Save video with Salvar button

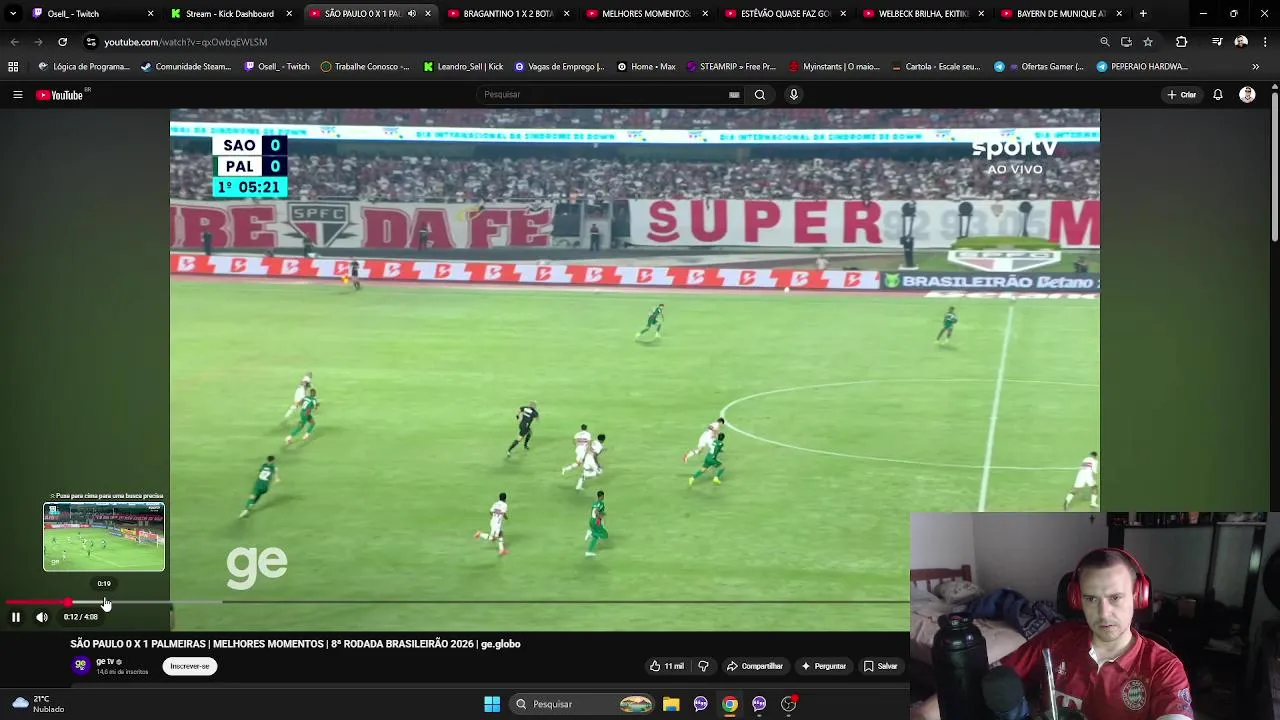tap(881, 666)
